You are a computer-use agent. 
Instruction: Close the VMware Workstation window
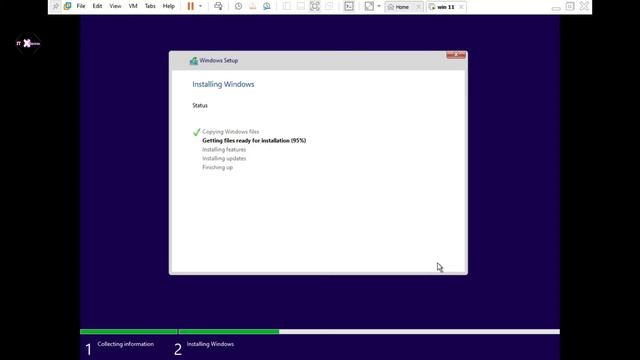pyautogui.click(x=584, y=6)
